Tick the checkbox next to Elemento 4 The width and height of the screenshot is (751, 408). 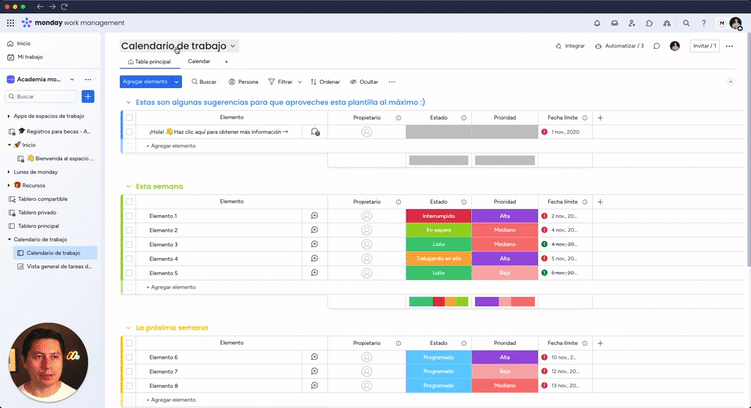pos(129,259)
